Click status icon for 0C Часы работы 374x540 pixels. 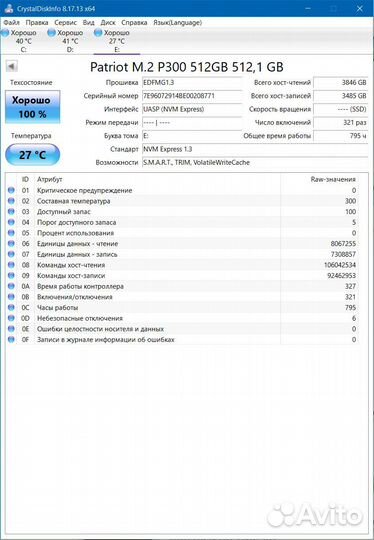11,308
